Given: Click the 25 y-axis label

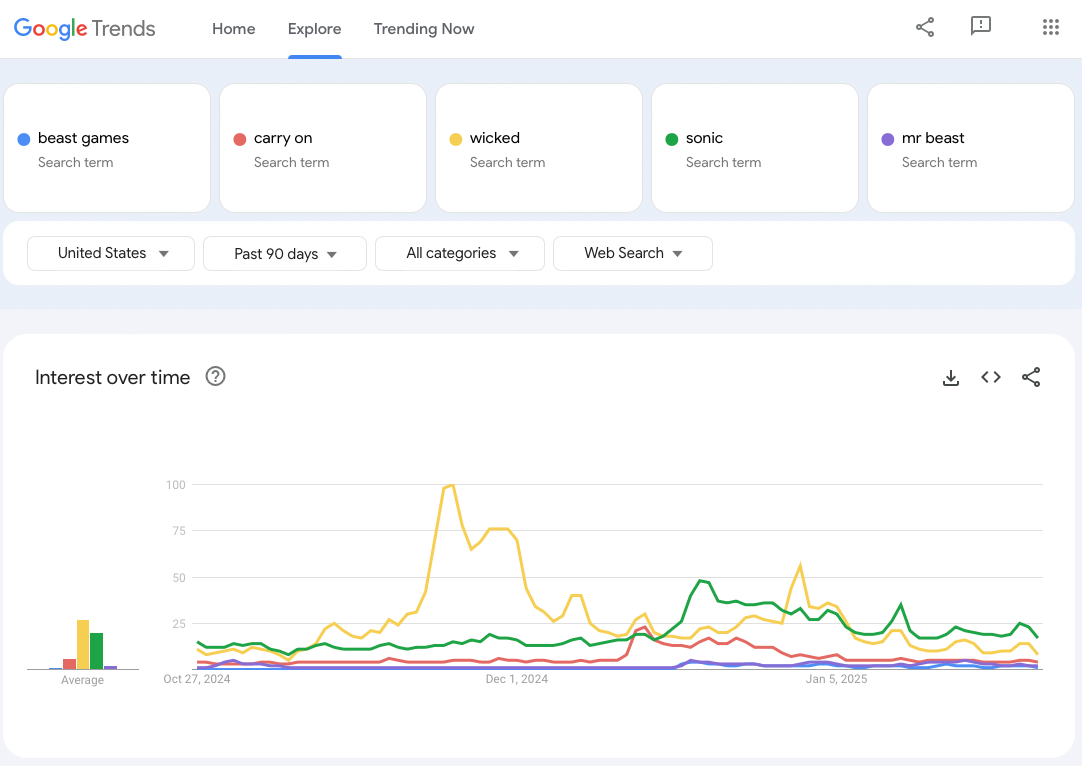Looking at the screenshot, I should point(179,624).
